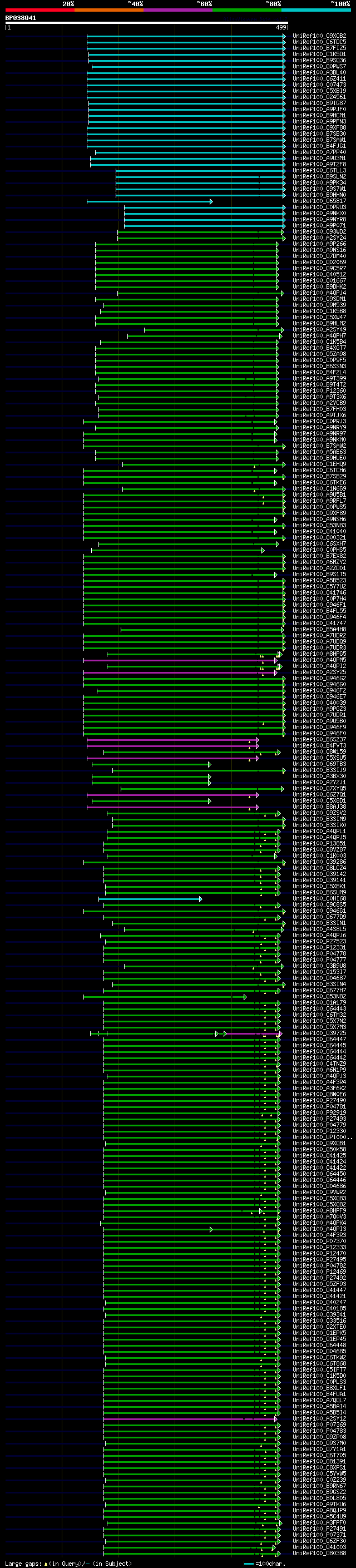Click UniRef100_B9HCM1 hit name
Image resolution: width=356 pixels, height=1568 pixels.
pos(319,115)
